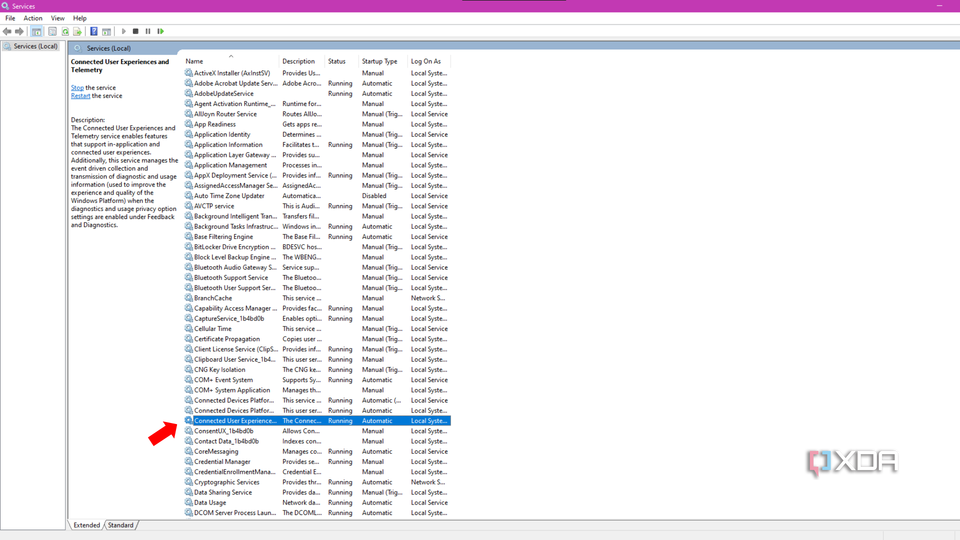Click the Refresh toolbar icon
The image size is (960, 540).
[65, 31]
